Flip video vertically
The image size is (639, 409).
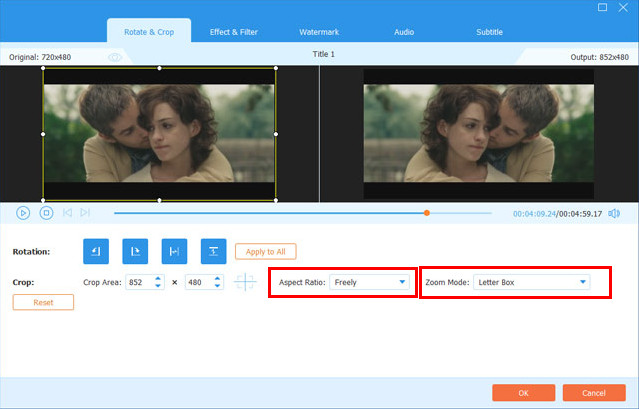[x=213, y=251]
